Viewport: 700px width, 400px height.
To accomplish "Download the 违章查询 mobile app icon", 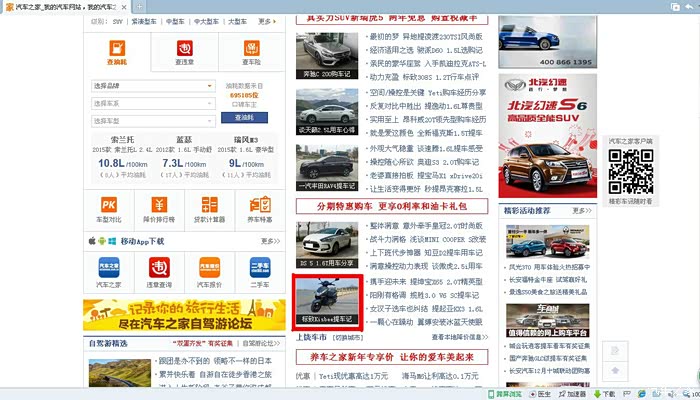I will coord(159,267).
